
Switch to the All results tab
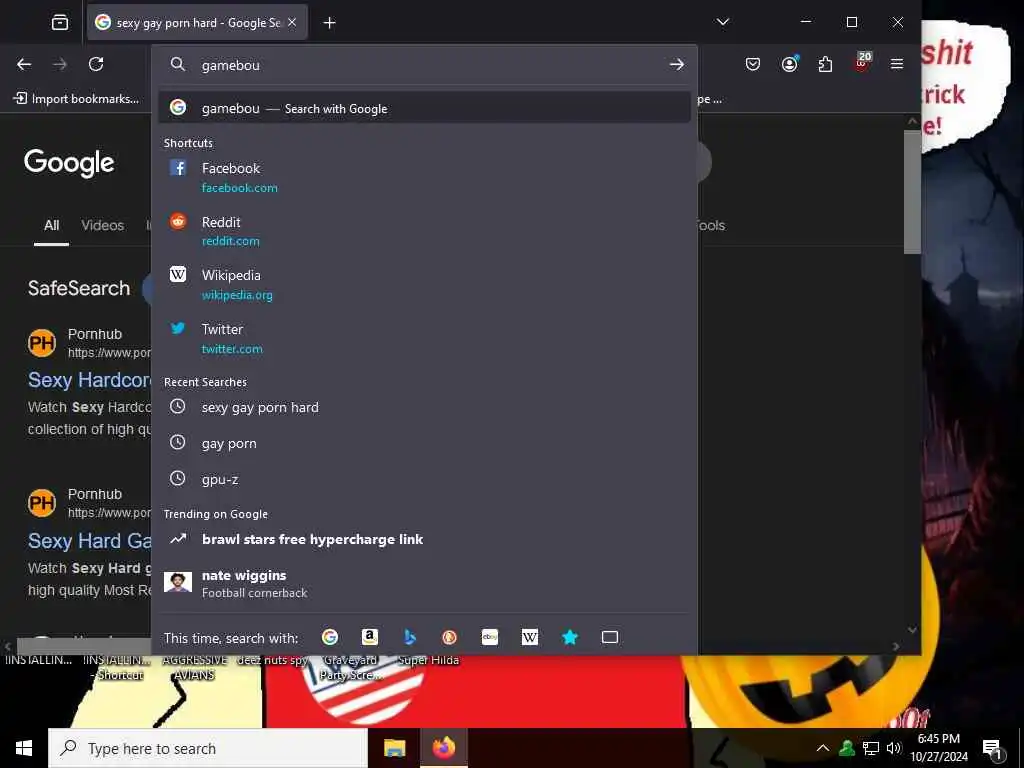coord(52,225)
